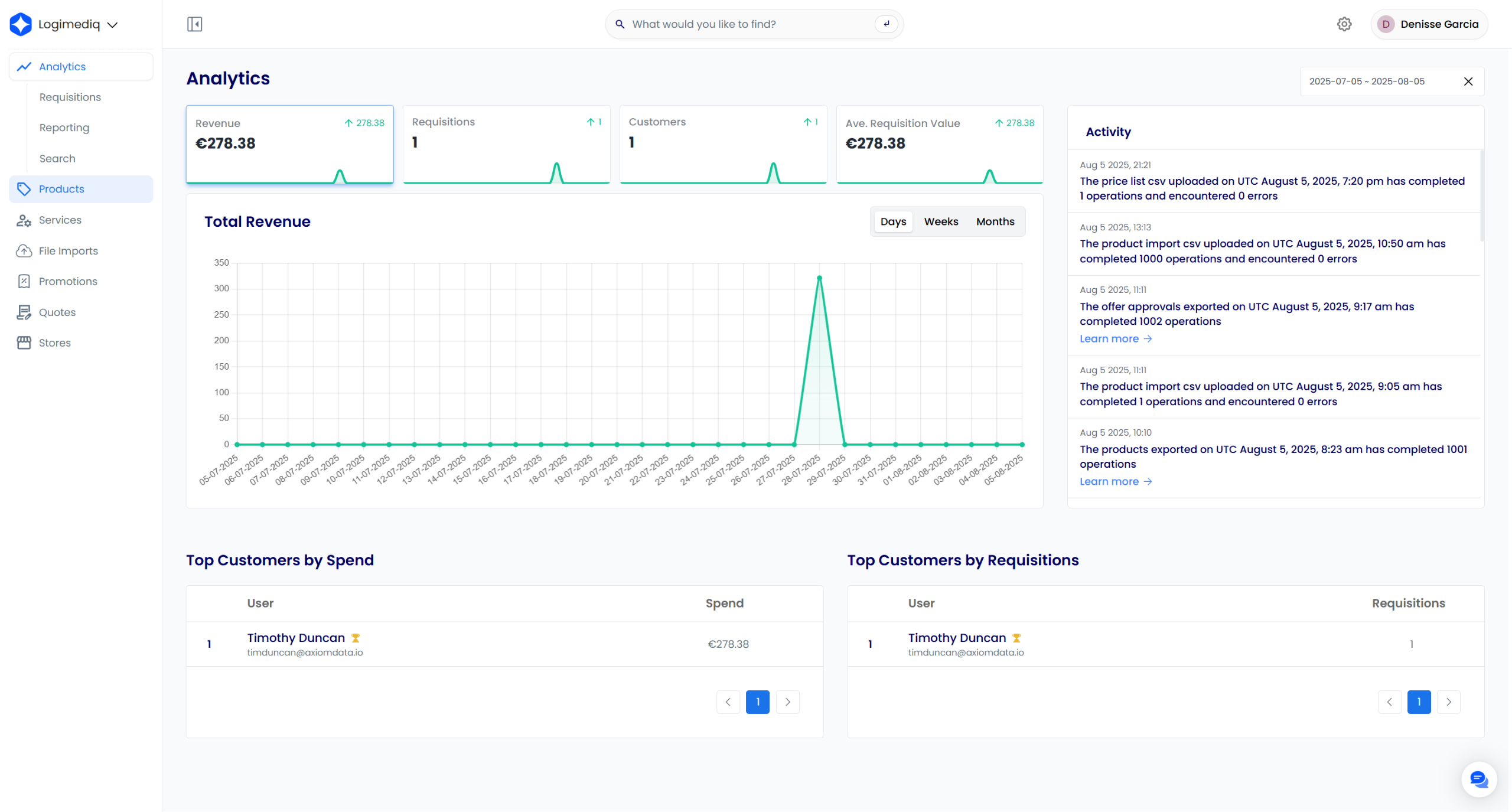Click the Stores shop icon

(24, 343)
